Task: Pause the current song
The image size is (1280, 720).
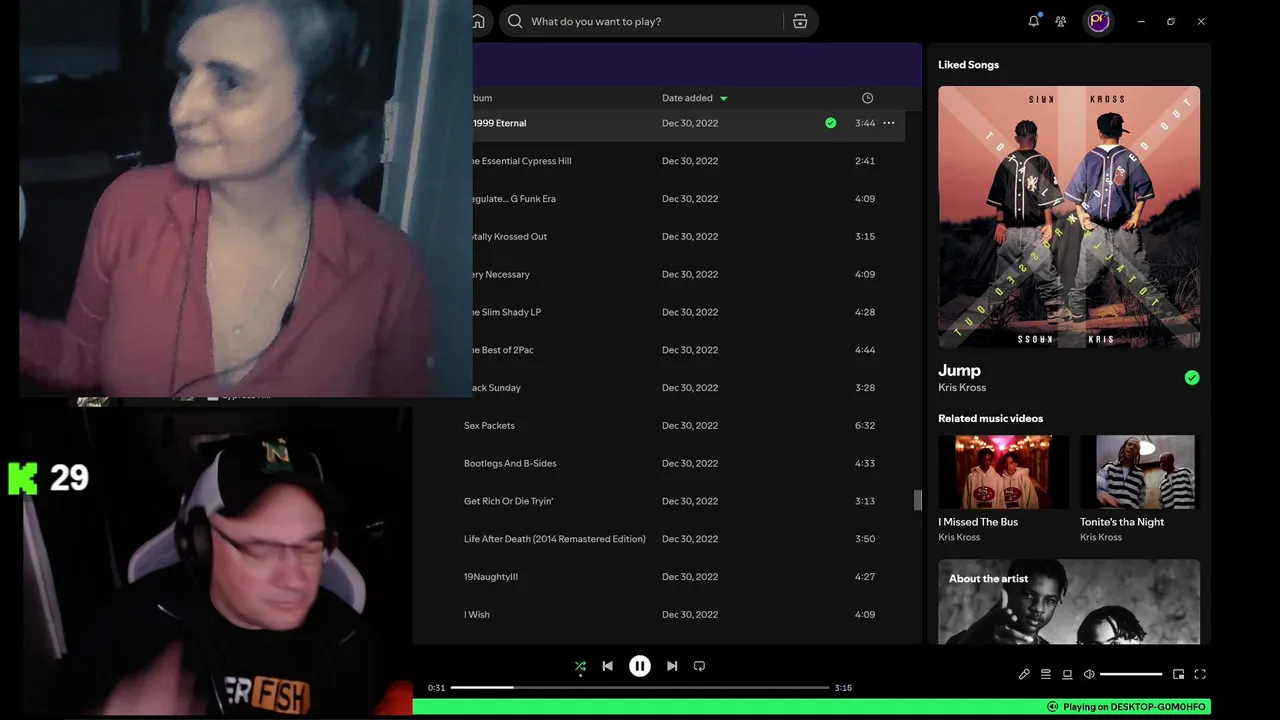Action: 640,666
